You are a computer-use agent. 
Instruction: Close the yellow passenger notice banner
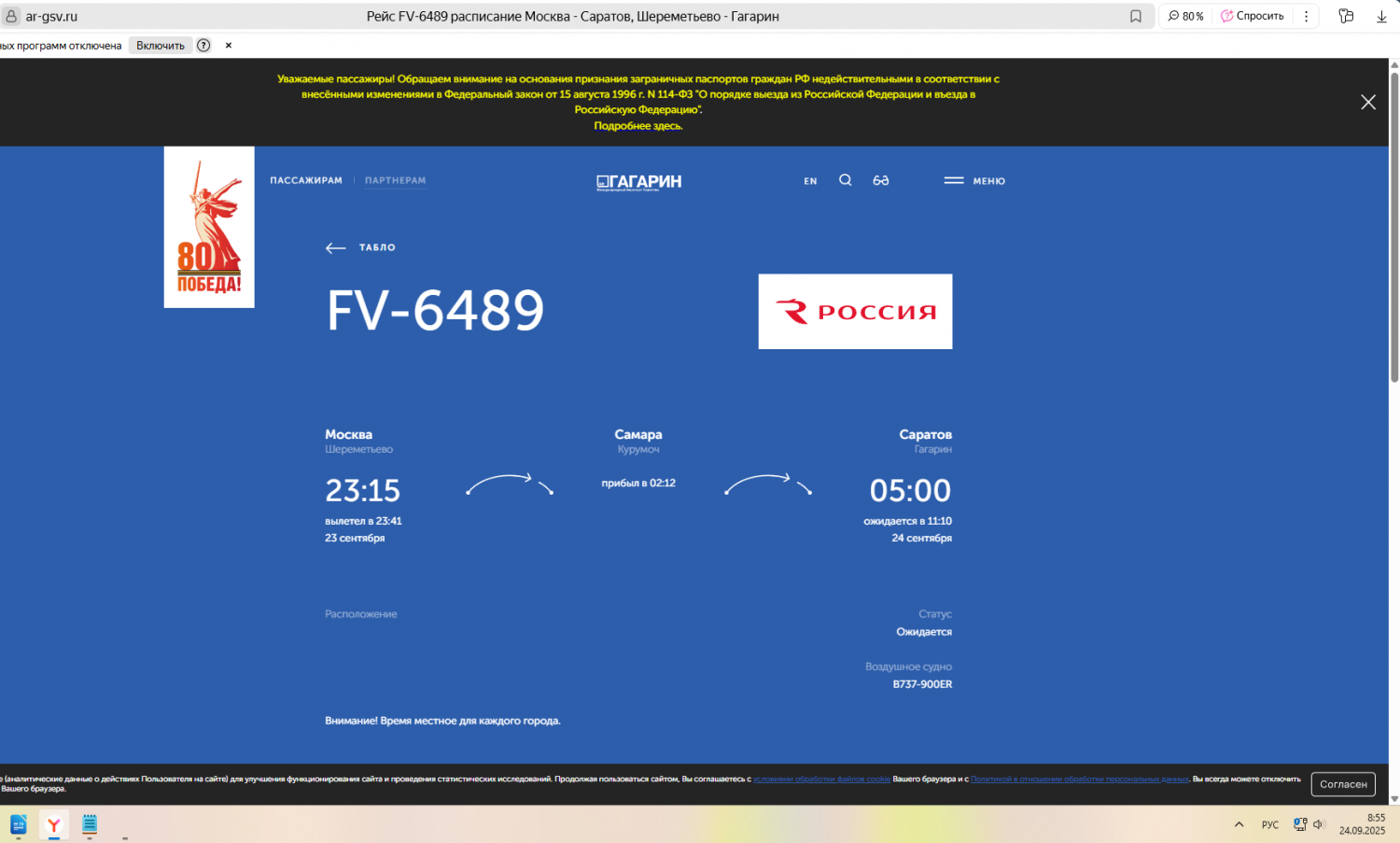(1367, 103)
